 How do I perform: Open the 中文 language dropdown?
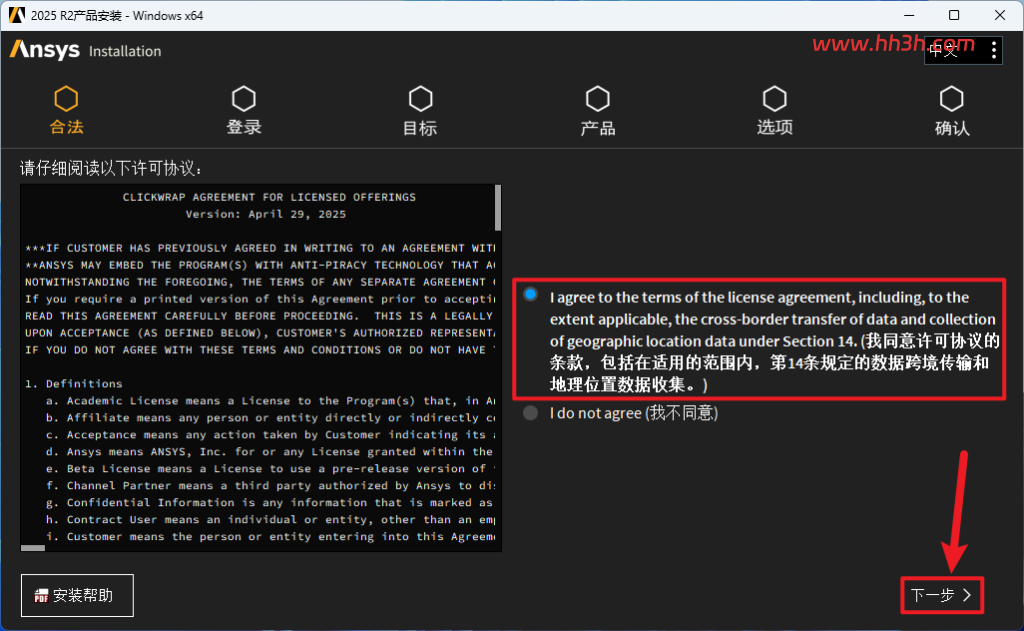(953, 50)
